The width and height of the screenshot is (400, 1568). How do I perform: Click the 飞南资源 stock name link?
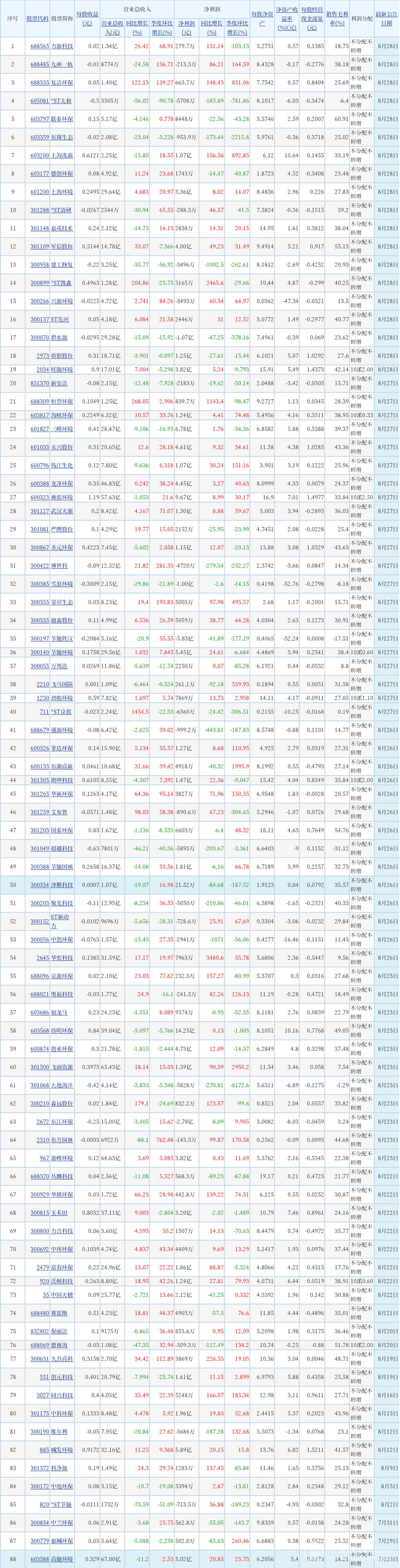[x=62, y=1068]
